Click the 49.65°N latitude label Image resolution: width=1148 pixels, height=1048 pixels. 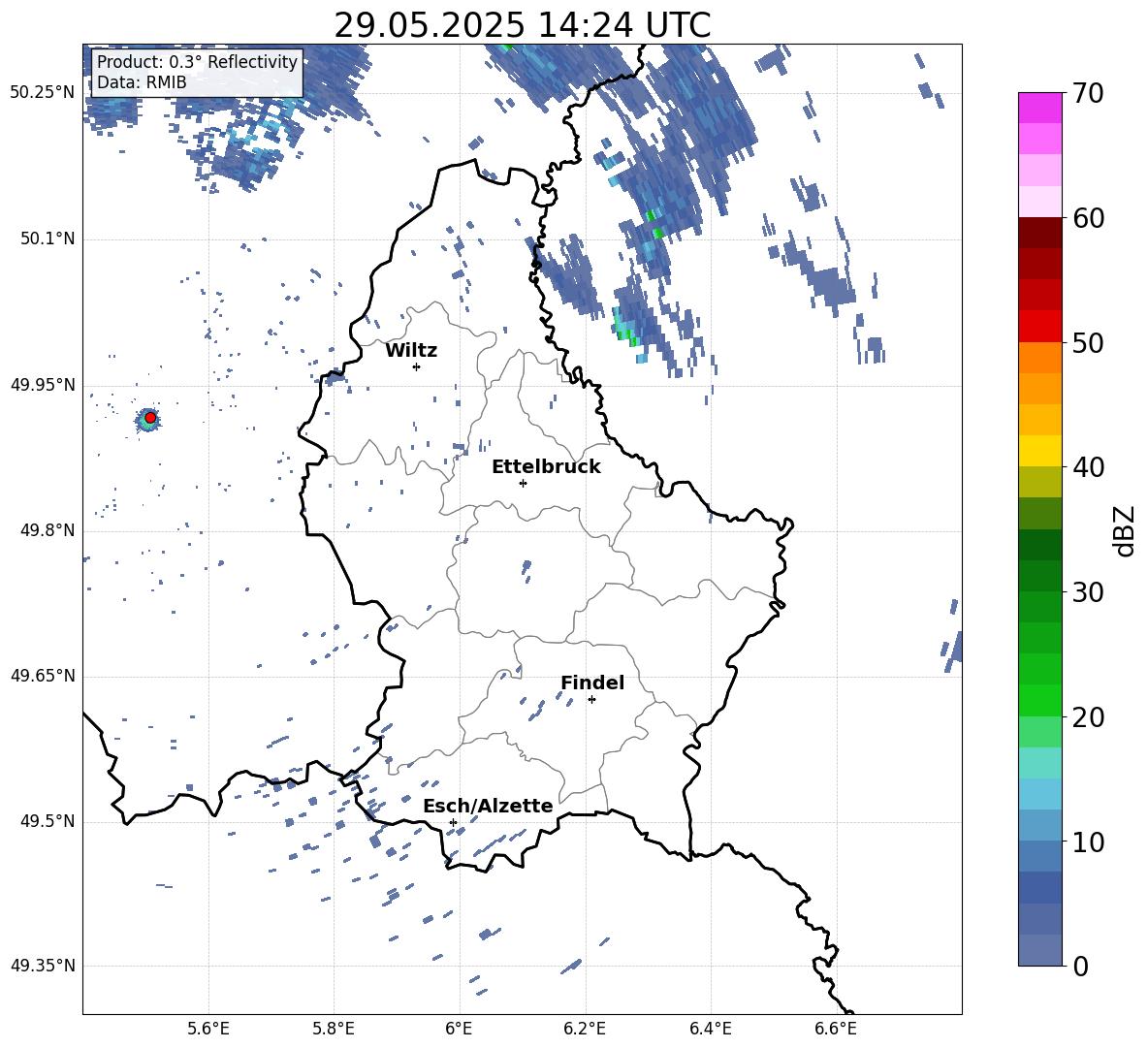[43, 676]
